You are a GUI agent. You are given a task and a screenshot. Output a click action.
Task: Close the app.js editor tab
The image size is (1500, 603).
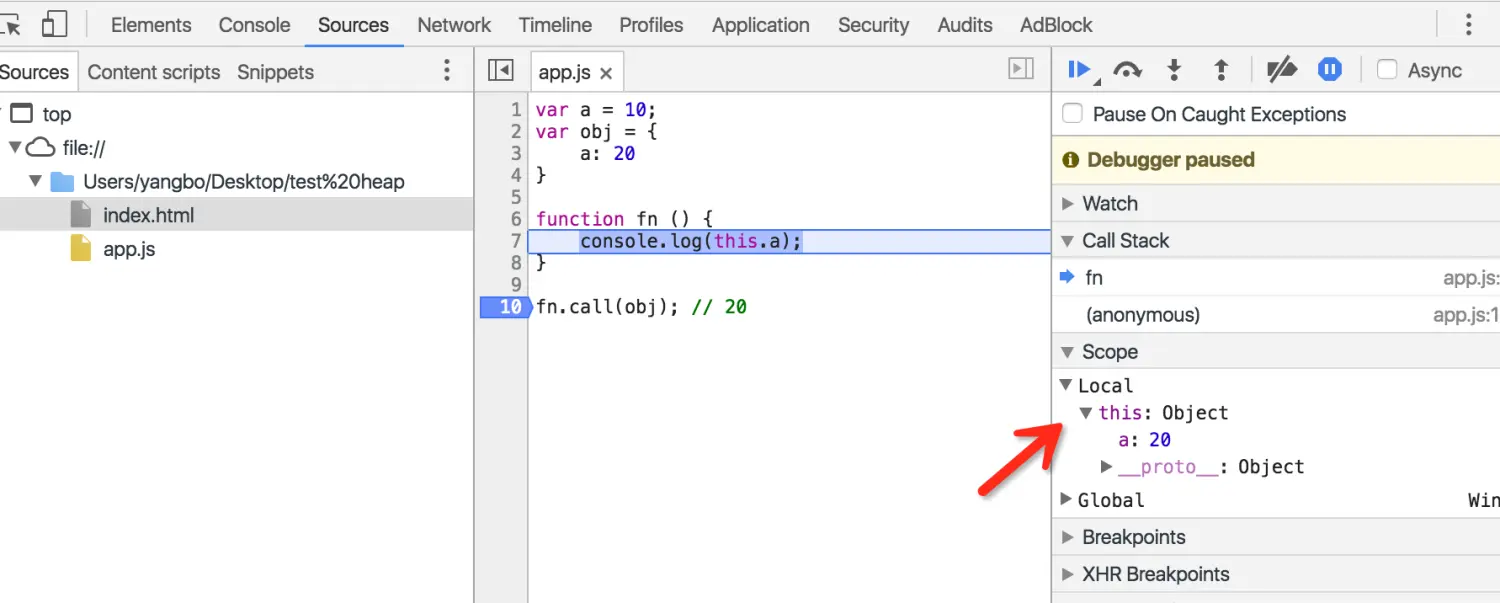pos(606,73)
